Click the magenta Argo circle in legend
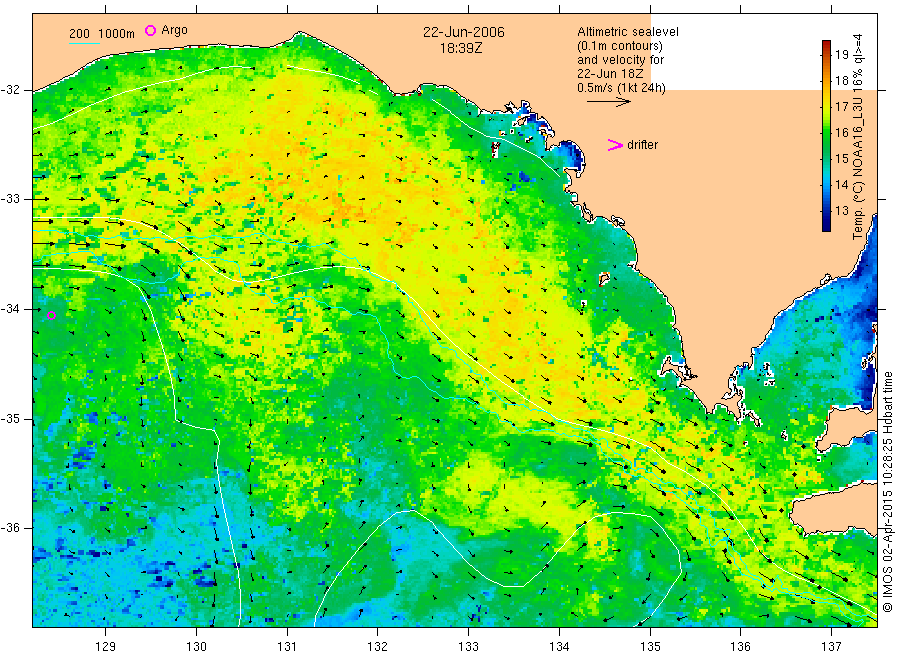900x660 pixels. pyautogui.click(x=150, y=30)
